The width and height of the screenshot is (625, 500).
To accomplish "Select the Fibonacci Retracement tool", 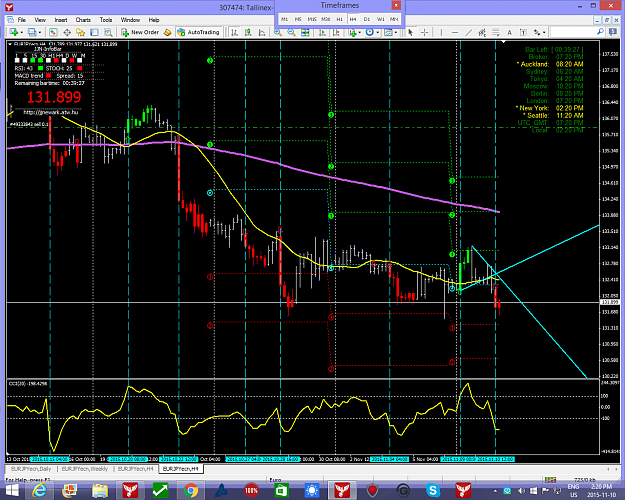I will (495, 32).
